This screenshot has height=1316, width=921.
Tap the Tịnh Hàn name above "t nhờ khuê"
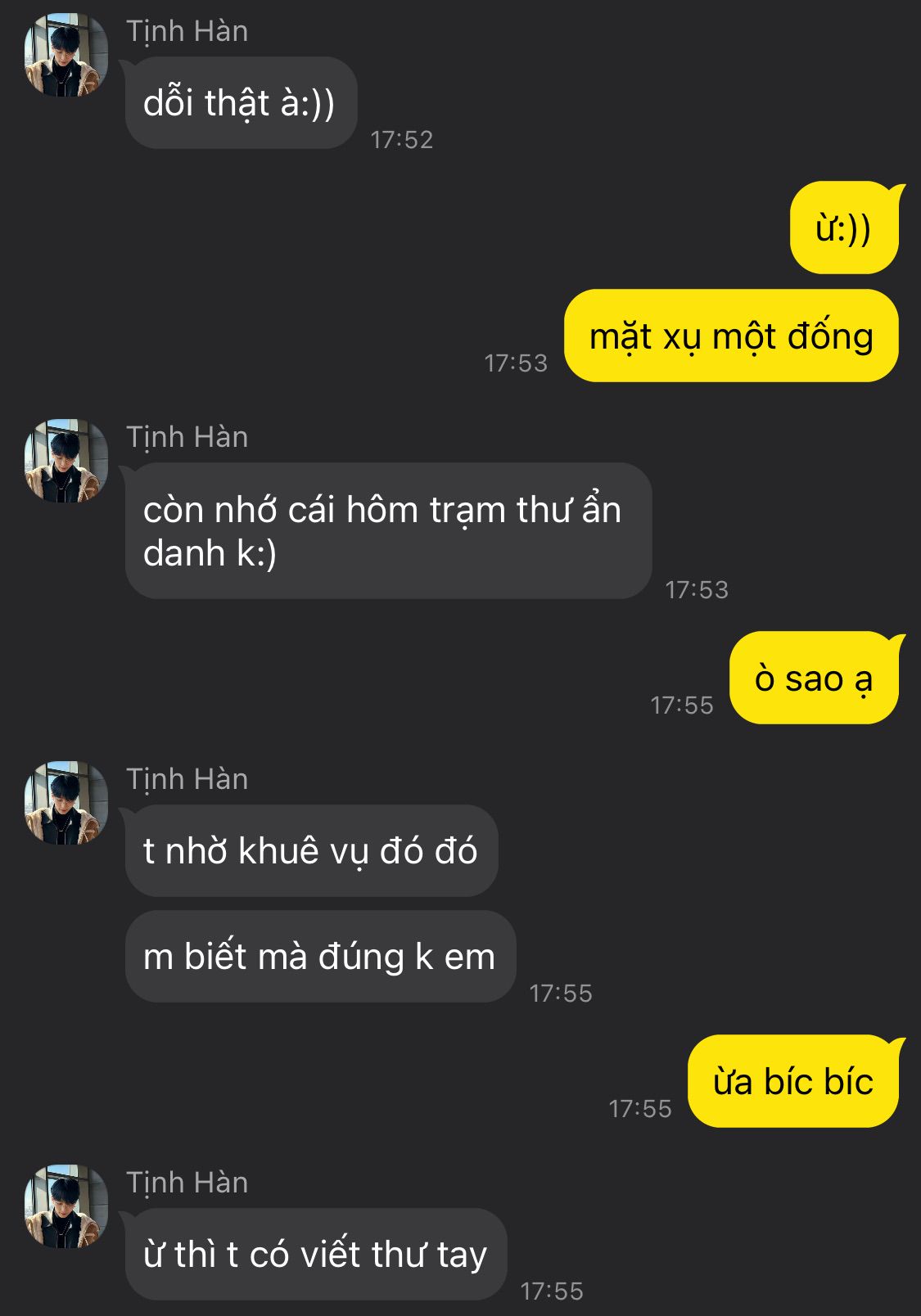187,779
